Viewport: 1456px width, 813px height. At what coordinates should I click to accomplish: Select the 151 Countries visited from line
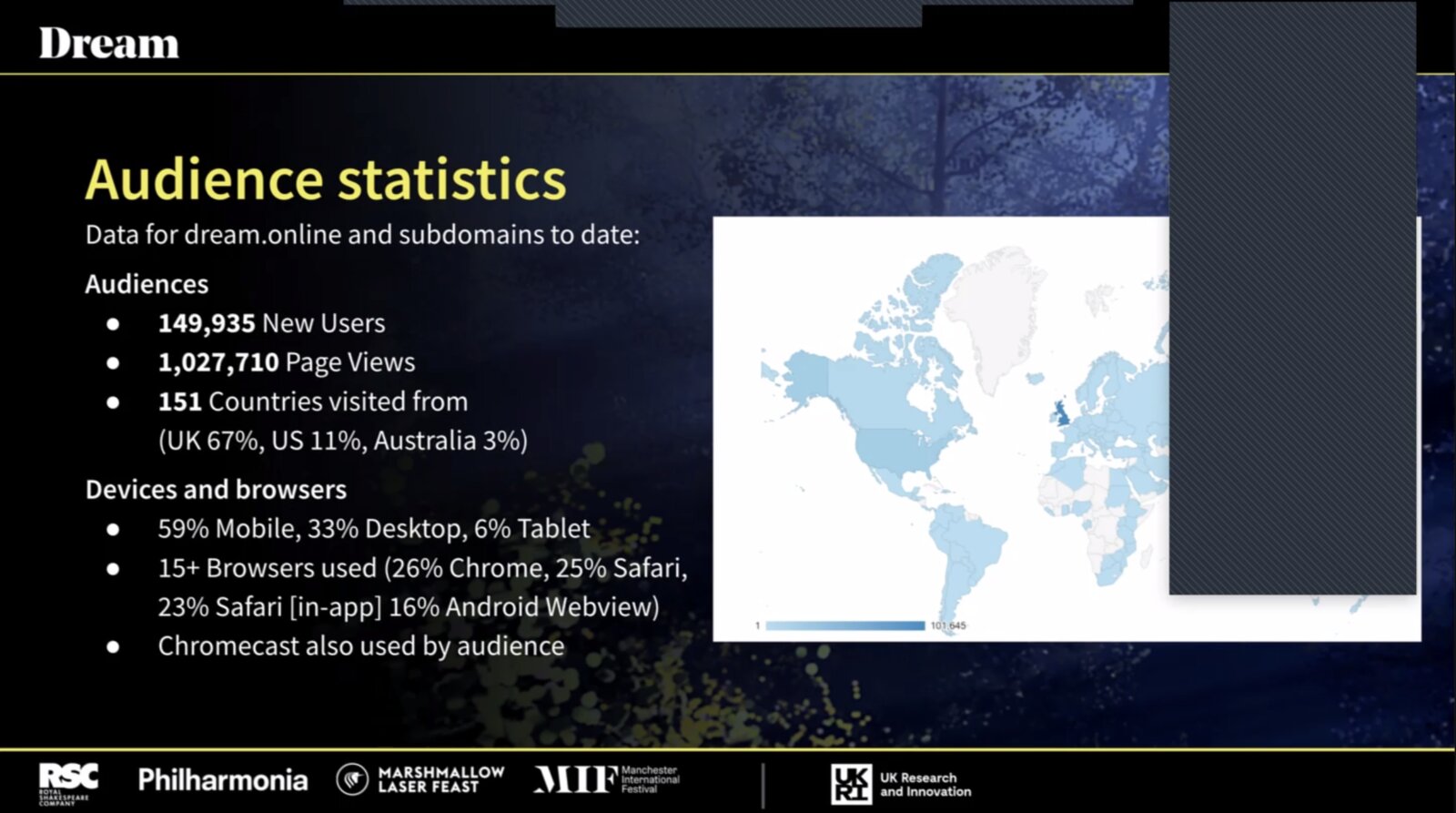pos(313,401)
